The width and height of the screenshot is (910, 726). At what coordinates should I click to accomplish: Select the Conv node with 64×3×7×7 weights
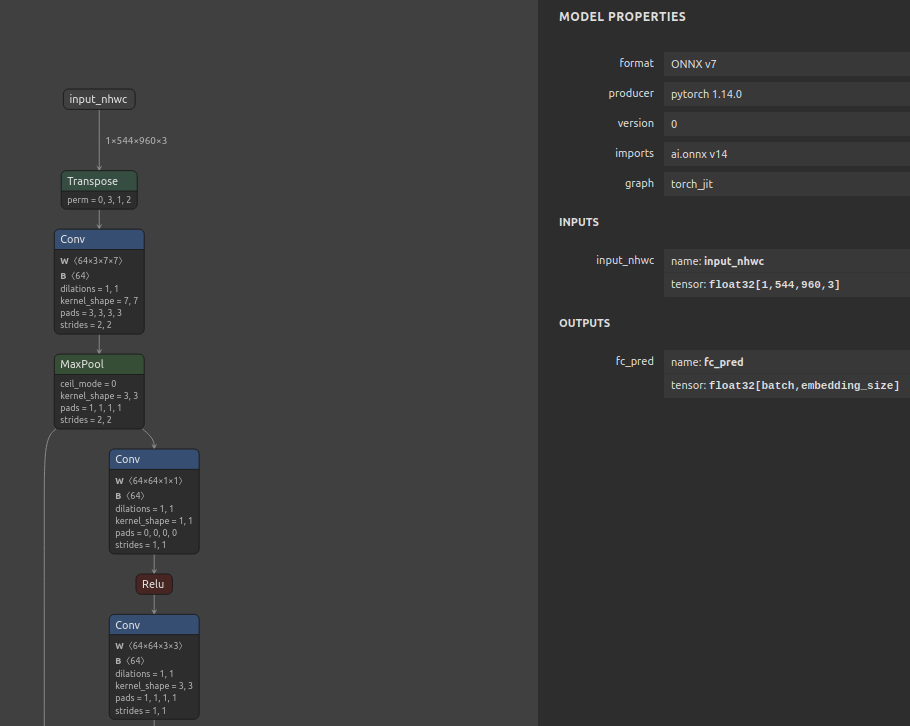pyautogui.click(x=99, y=239)
